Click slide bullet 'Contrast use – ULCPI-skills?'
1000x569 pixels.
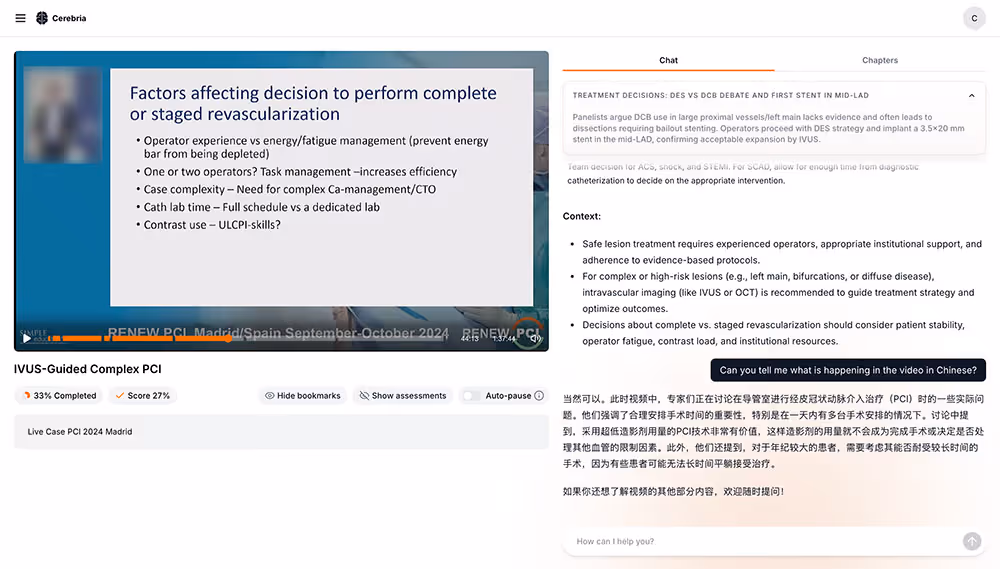(211, 225)
